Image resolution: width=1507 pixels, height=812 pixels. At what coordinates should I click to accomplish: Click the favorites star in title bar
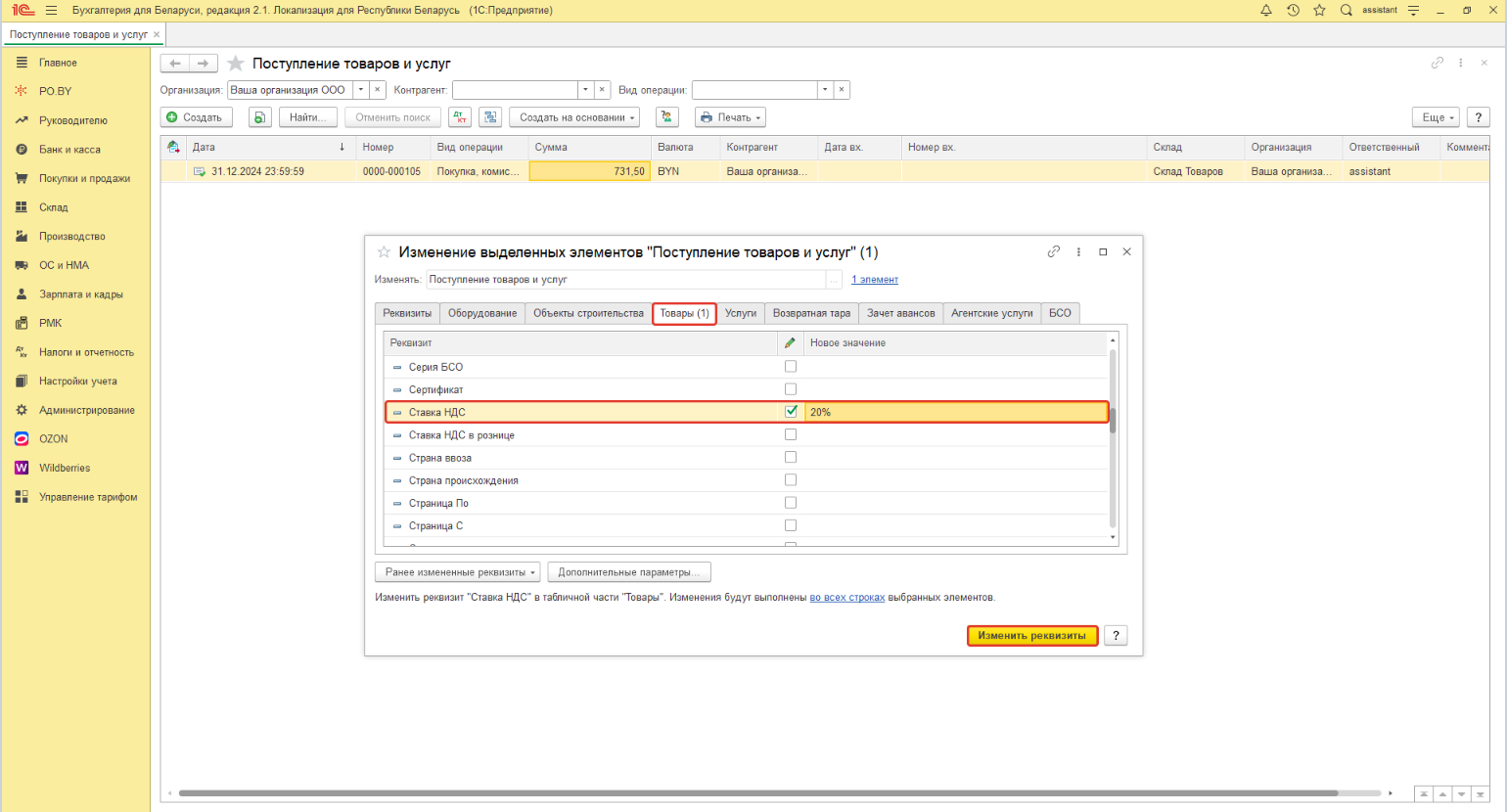[x=1319, y=10]
